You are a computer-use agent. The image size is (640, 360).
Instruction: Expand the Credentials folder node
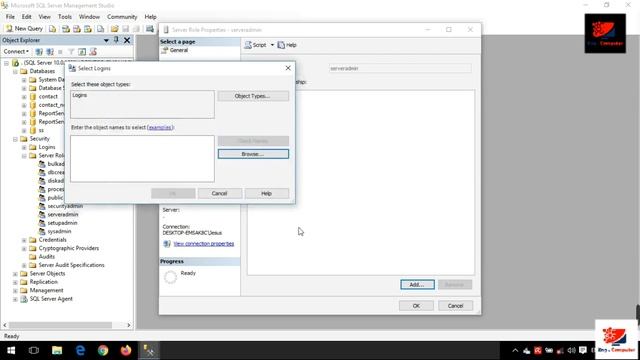(x=24, y=240)
